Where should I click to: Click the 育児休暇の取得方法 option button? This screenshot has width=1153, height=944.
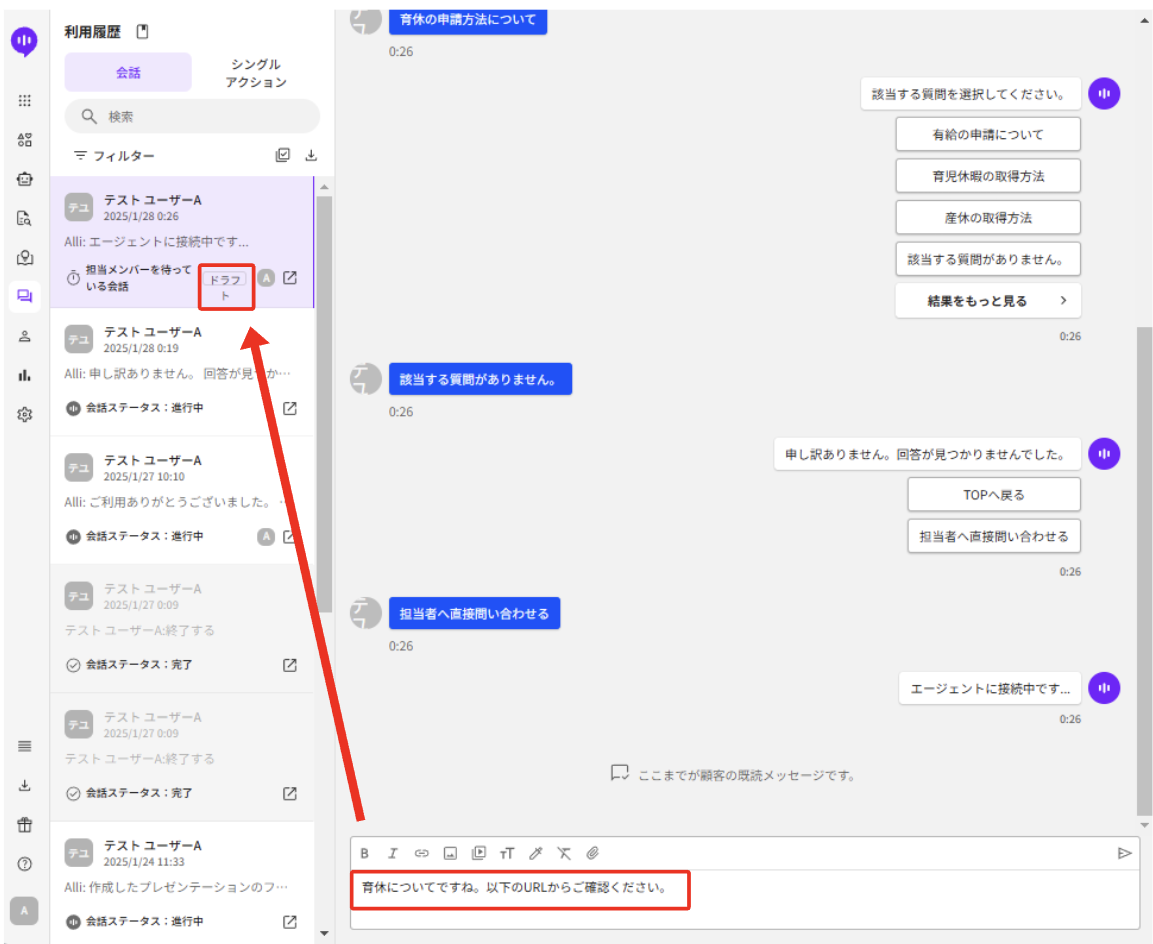pos(987,176)
